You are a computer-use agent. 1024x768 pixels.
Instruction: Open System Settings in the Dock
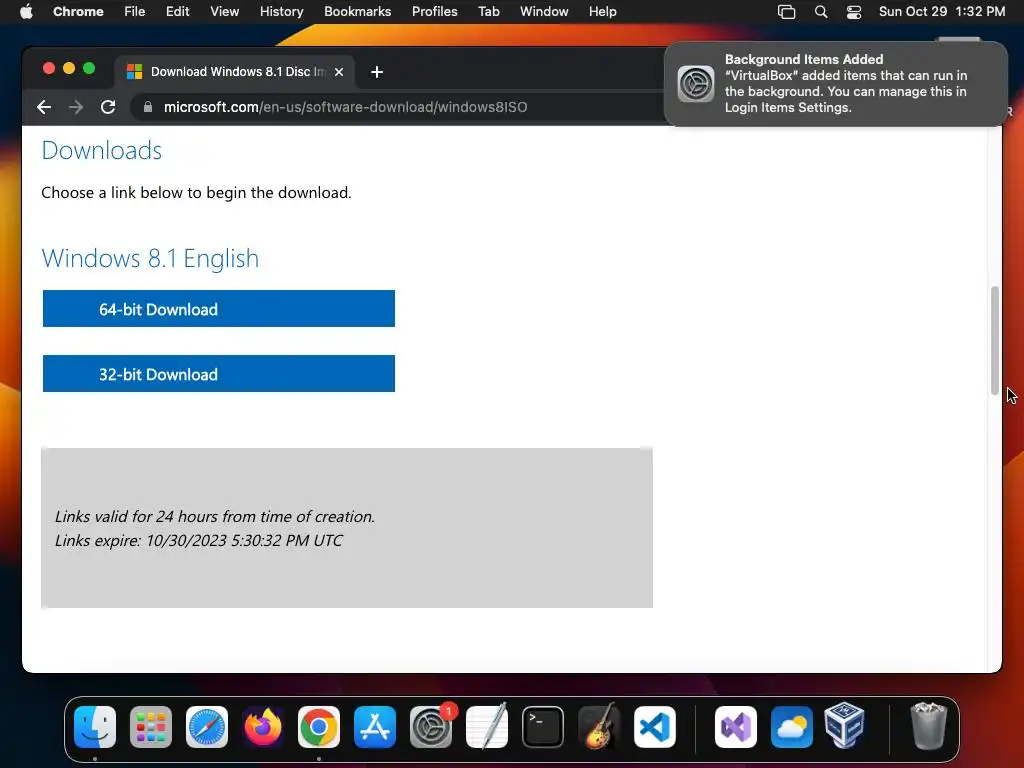(x=431, y=727)
